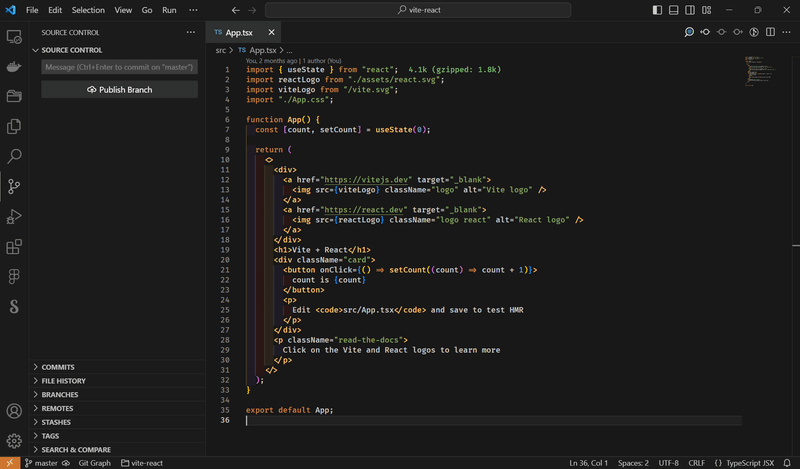Open the Figma extension icon
Viewport: 800px width, 469px height.
pyautogui.click(x=14, y=277)
